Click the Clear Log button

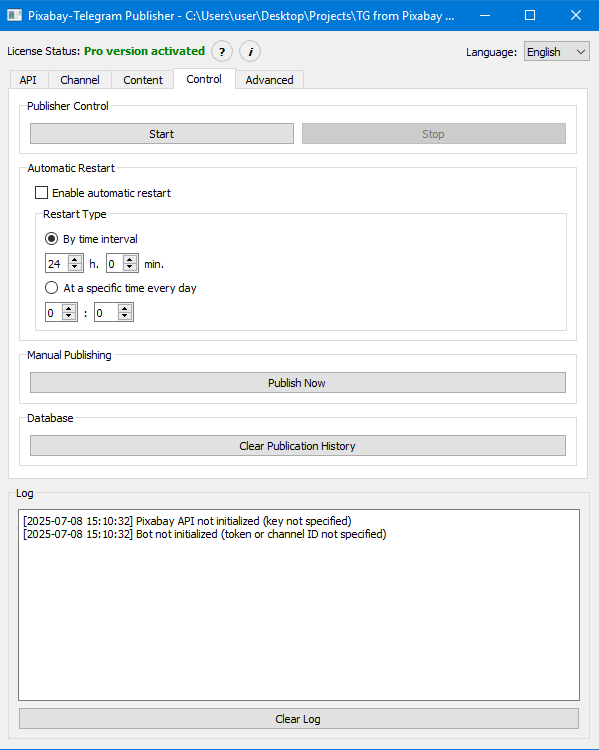point(299,719)
